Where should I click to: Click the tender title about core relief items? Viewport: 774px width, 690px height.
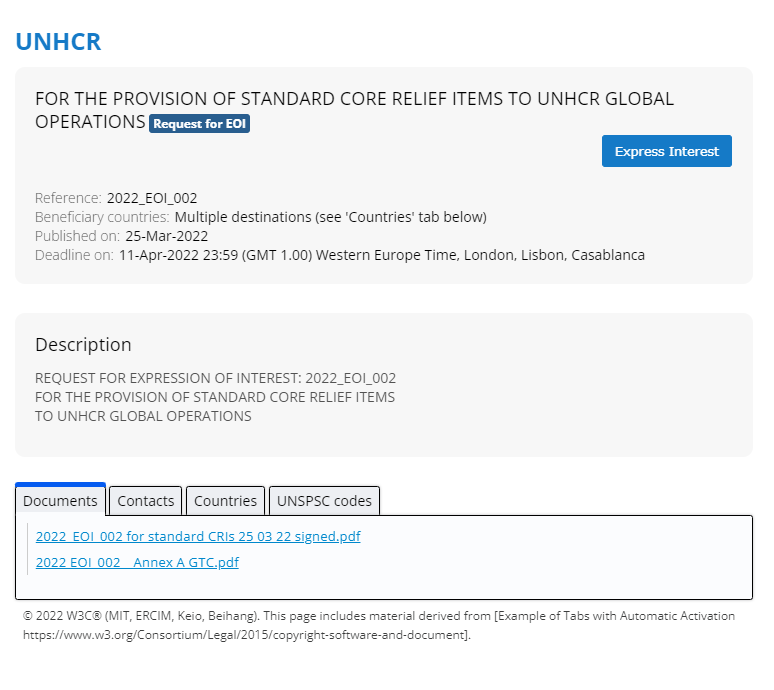pyautogui.click(x=354, y=100)
